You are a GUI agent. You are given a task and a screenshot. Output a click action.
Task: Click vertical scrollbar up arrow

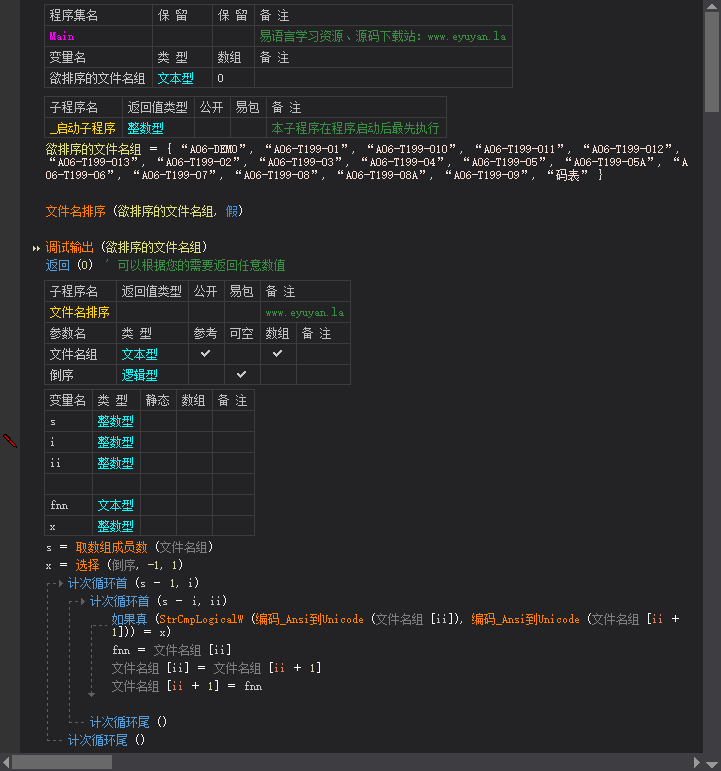tap(712, 6)
